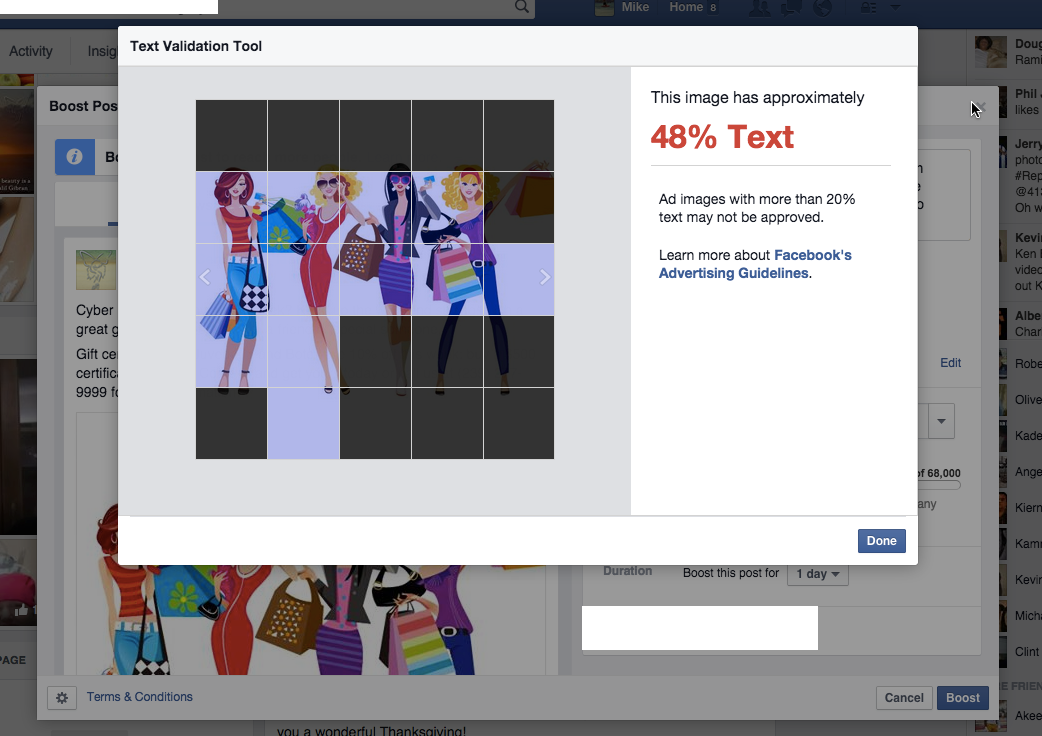Expand the 1 day duration dropdown

click(x=817, y=574)
